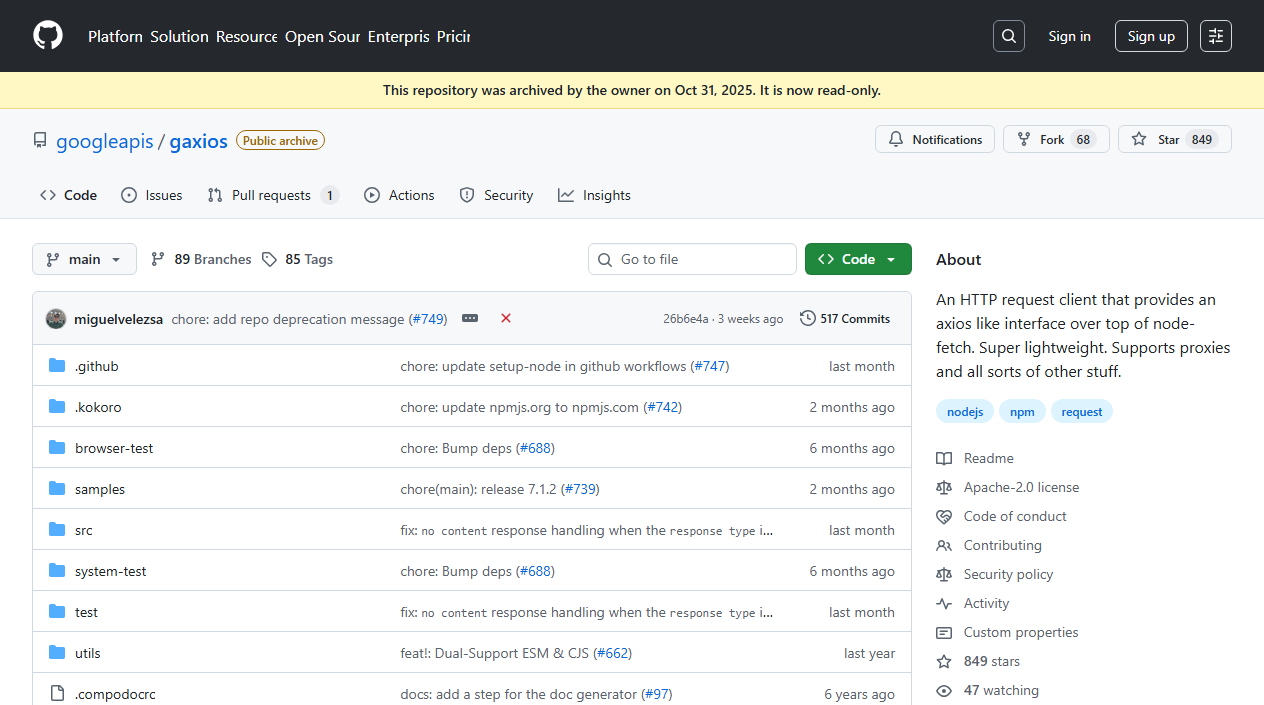Switch to the Actions tab
The image size is (1264, 705).
coord(399,195)
